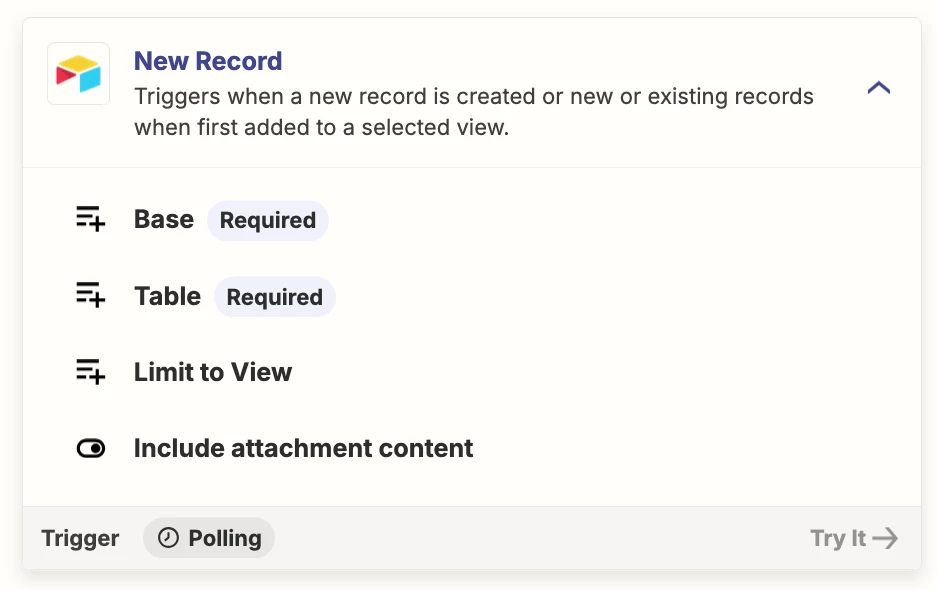Click the toggle icon beside Include attachment content

point(91,448)
